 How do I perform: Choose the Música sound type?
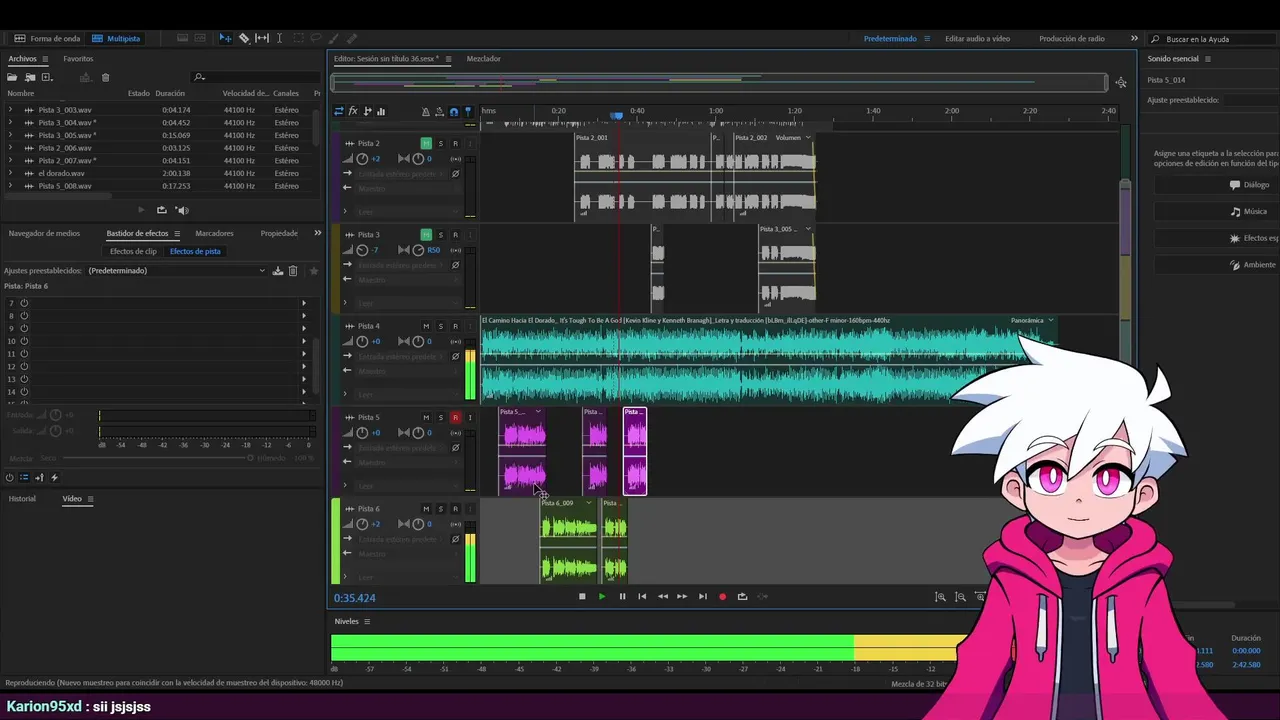click(1216, 212)
